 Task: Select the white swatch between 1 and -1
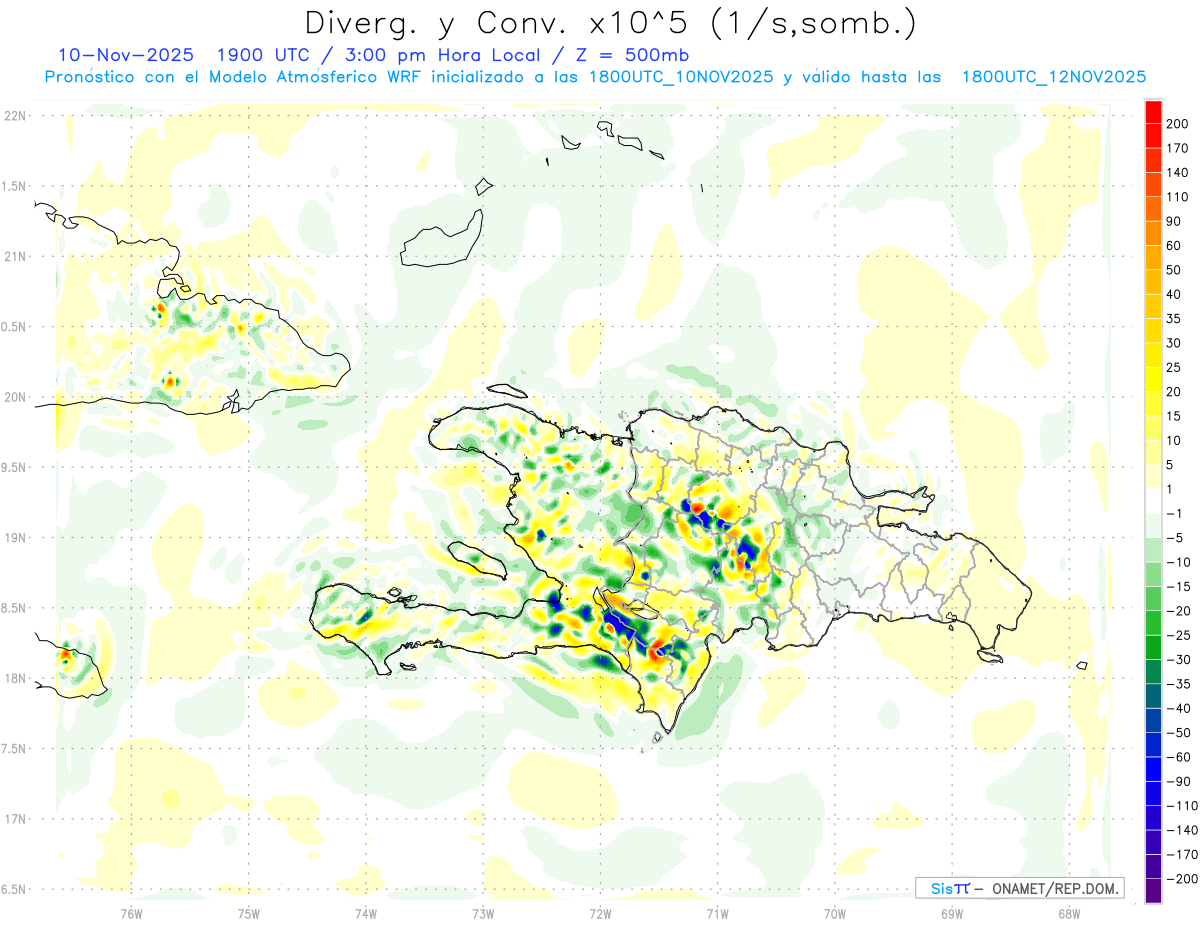coord(1154,501)
